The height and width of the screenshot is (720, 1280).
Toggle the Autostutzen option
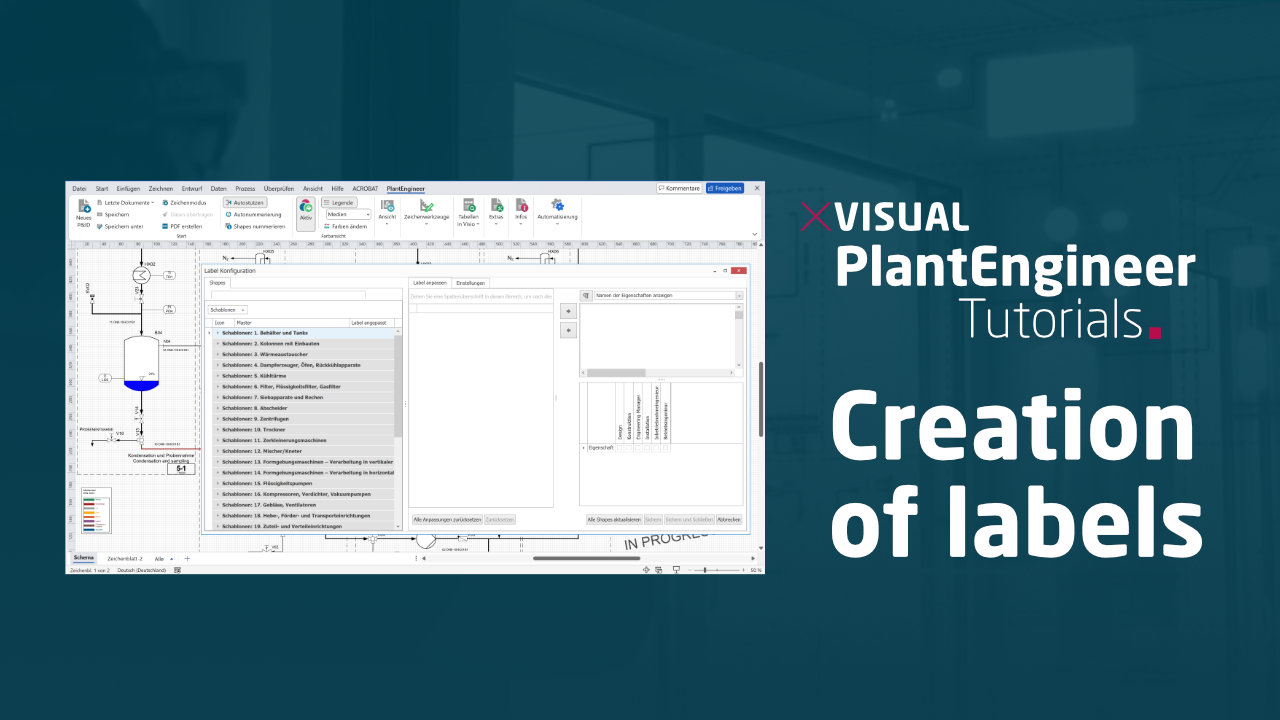[244, 202]
